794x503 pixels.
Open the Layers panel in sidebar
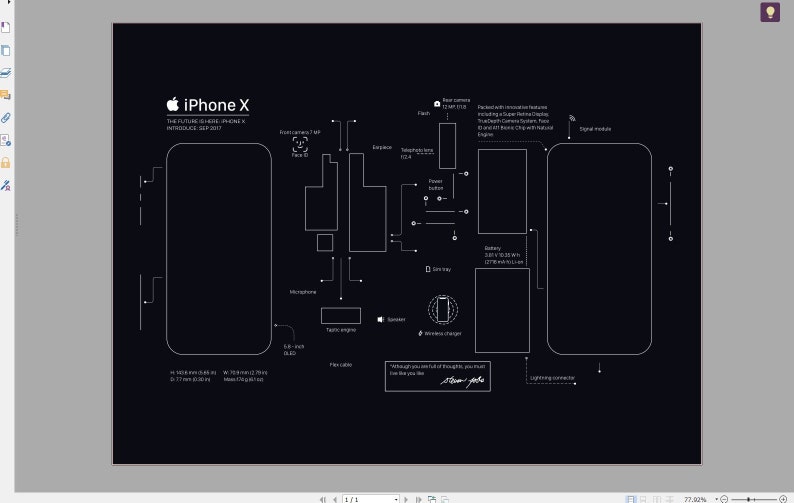tap(6, 72)
